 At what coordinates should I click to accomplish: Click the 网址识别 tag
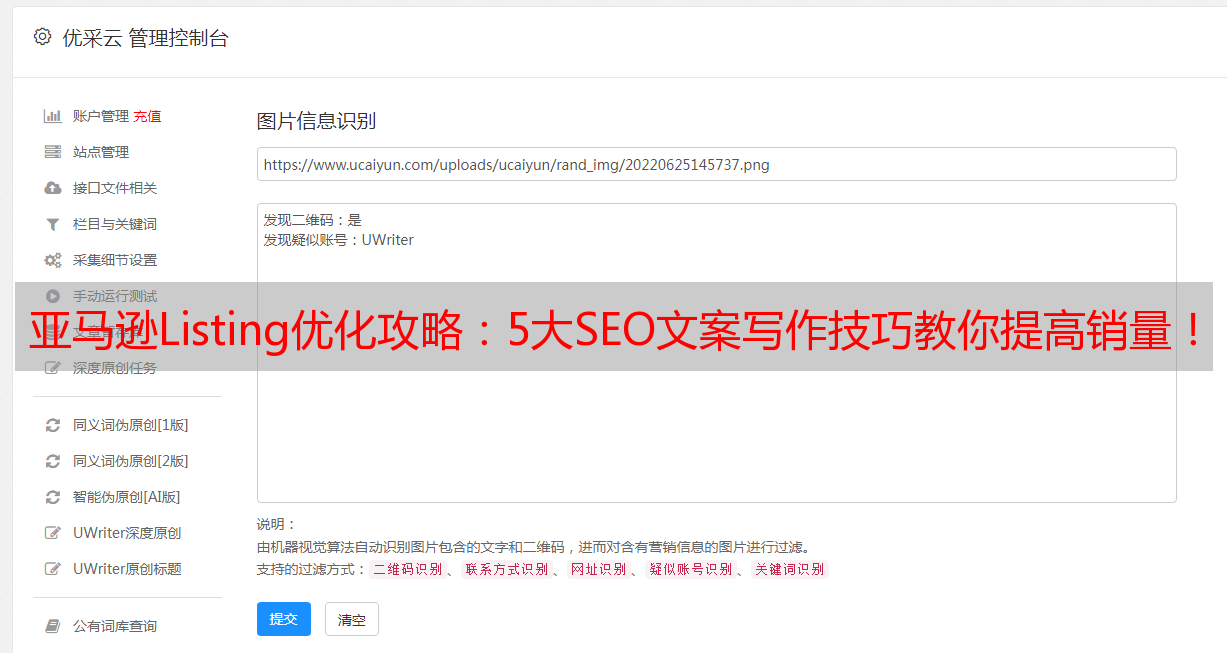pos(598,569)
